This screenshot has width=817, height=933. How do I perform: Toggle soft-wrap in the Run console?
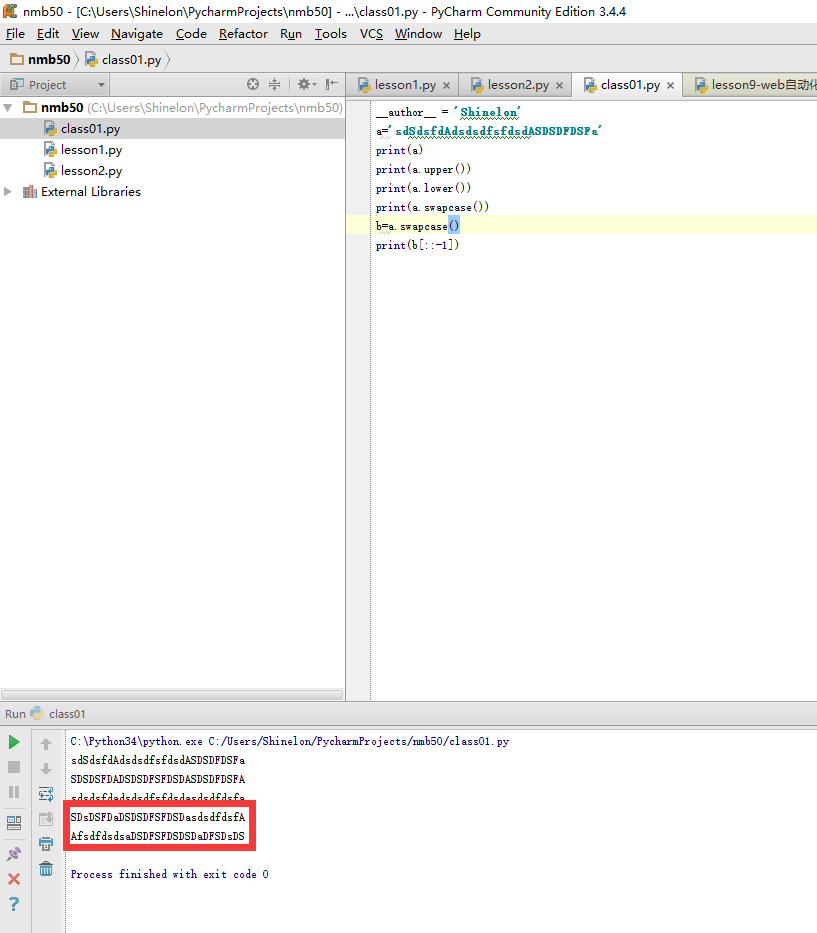pos(46,794)
